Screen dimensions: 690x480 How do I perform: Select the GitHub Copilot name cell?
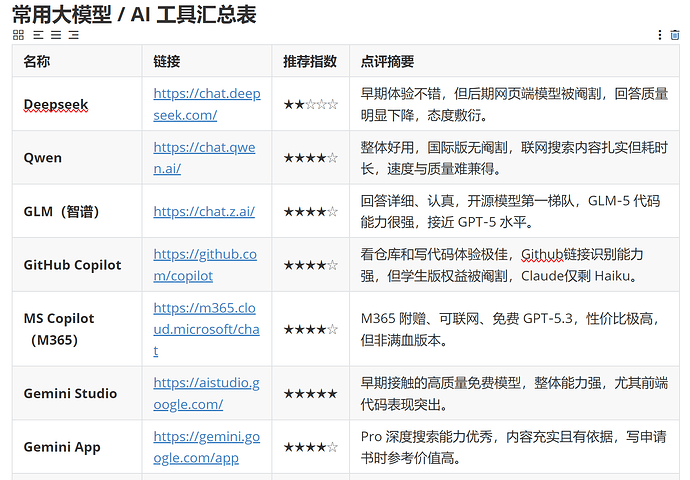coord(77,265)
